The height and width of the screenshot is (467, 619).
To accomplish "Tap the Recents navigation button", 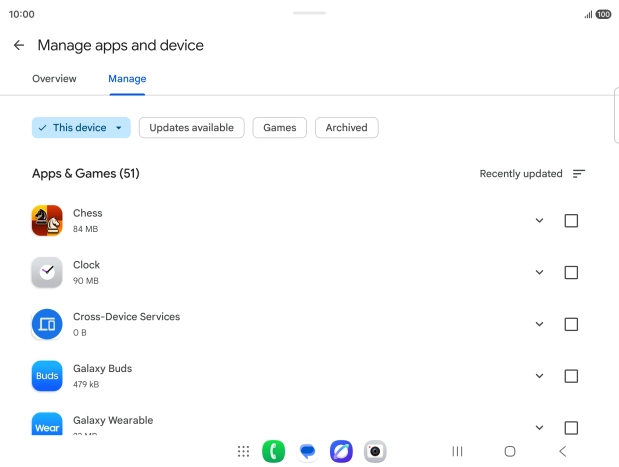I will (x=457, y=451).
